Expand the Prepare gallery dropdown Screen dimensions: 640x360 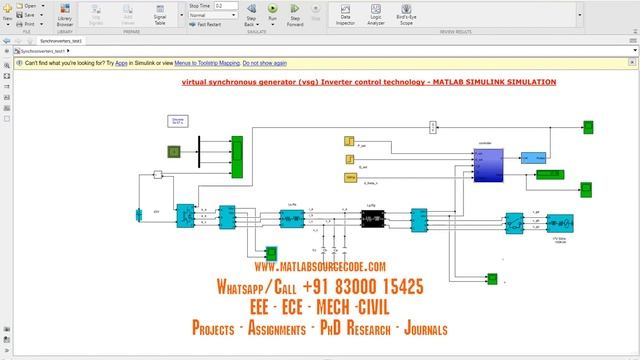pyautogui.click(x=182, y=15)
